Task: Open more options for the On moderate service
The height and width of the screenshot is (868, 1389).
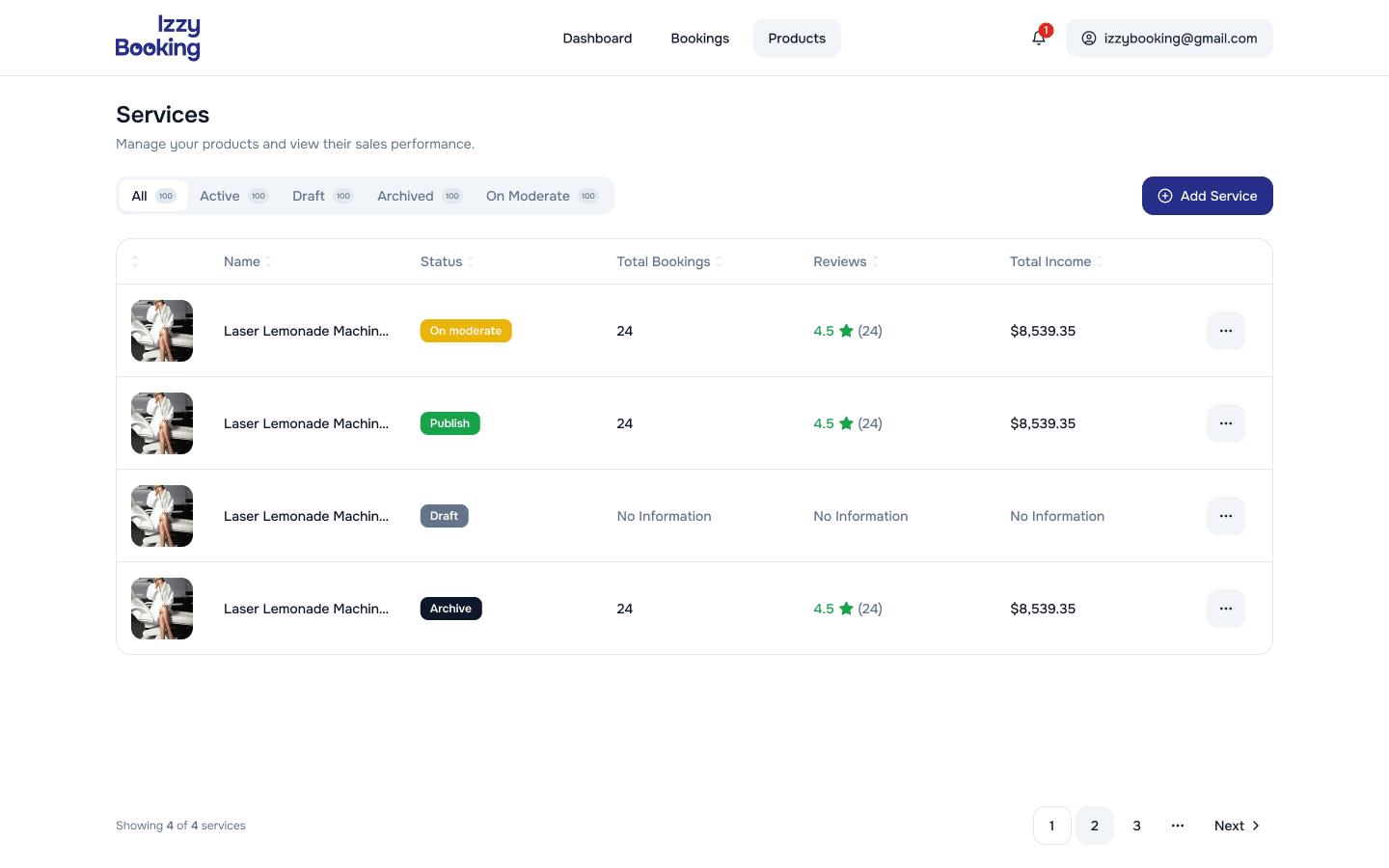Action: pos(1225,331)
